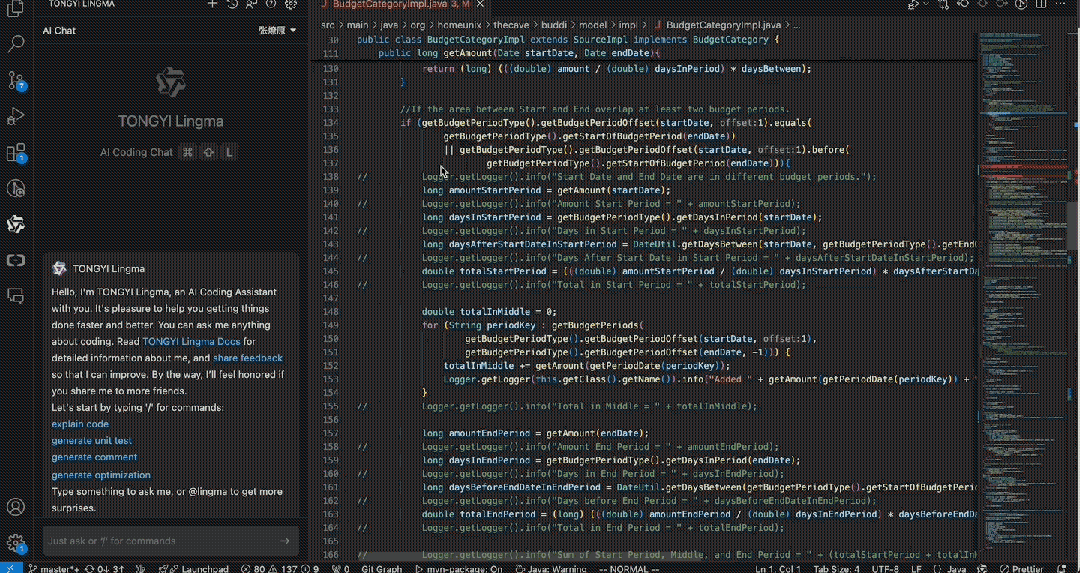Split the editor to the right
The width and height of the screenshot is (1080, 573).
point(1041,4)
